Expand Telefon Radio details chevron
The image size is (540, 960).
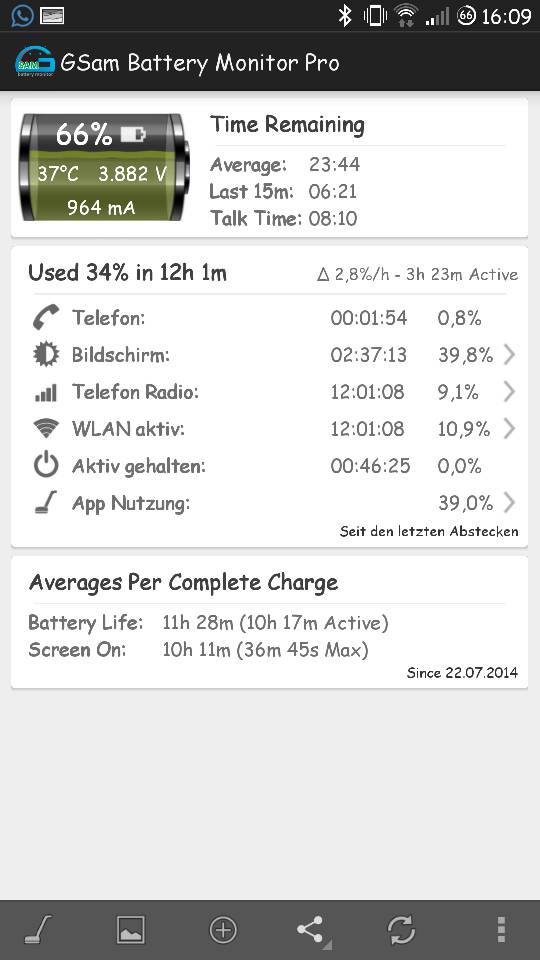coord(509,392)
